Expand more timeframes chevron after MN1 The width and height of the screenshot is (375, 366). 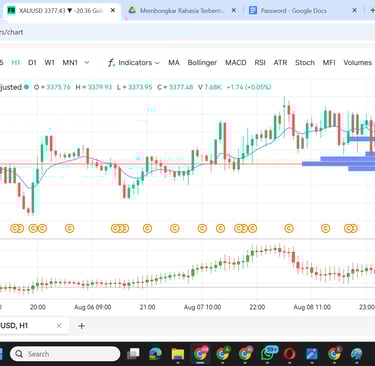pyautogui.click(x=87, y=63)
